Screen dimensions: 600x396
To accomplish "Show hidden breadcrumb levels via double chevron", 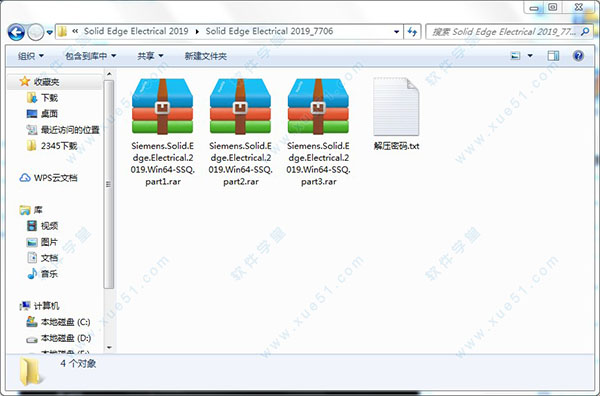I will [75, 31].
